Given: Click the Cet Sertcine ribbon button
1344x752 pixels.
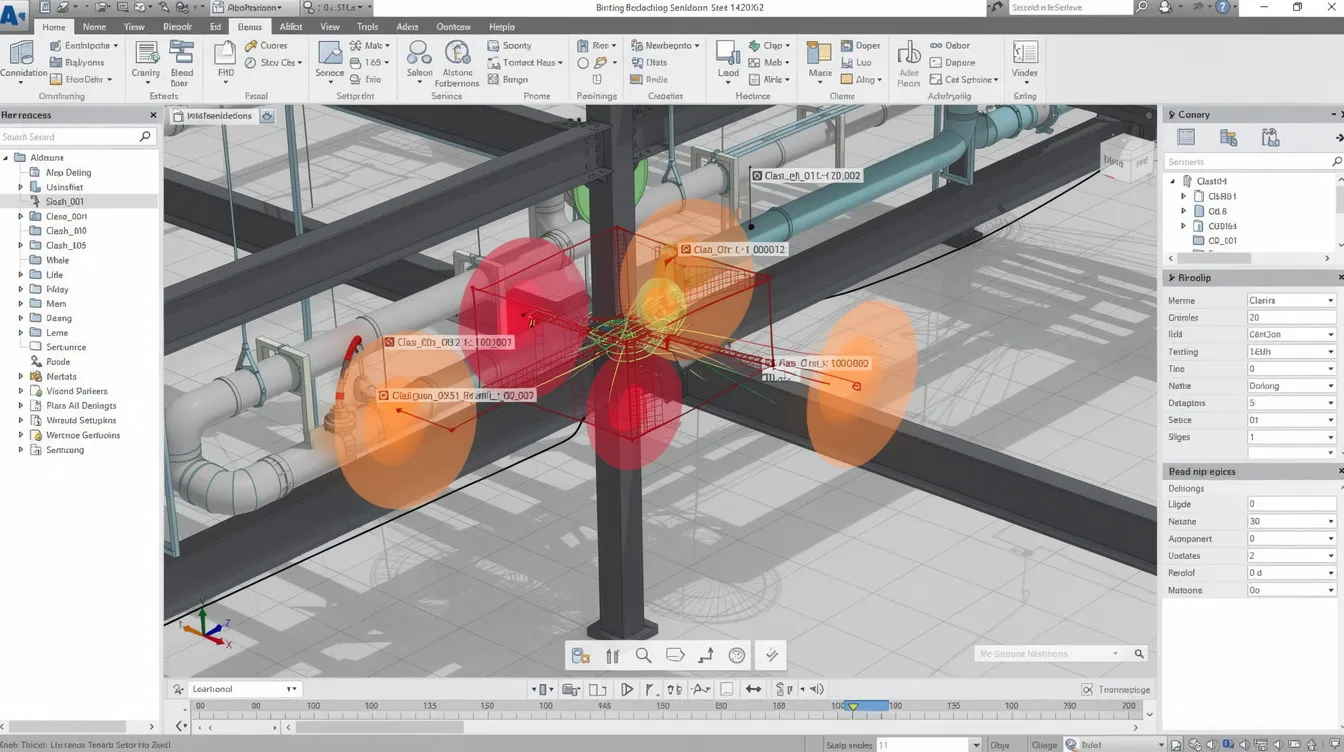Looking at the screenshot, I should click(x=963, y=79).
